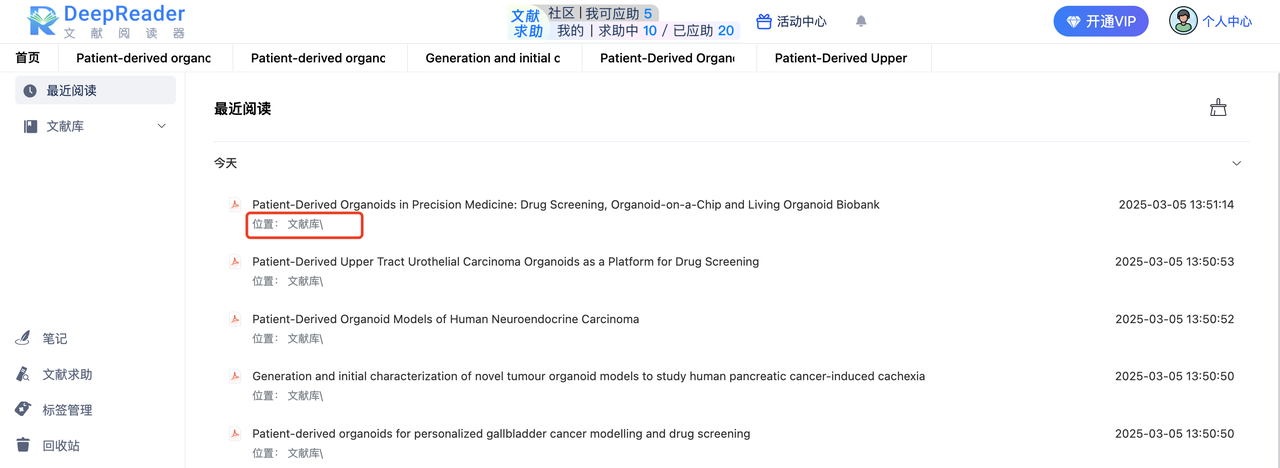1280x468 pixels.
Task: Click the DeepReader logo icon
Action: [42, 20]
